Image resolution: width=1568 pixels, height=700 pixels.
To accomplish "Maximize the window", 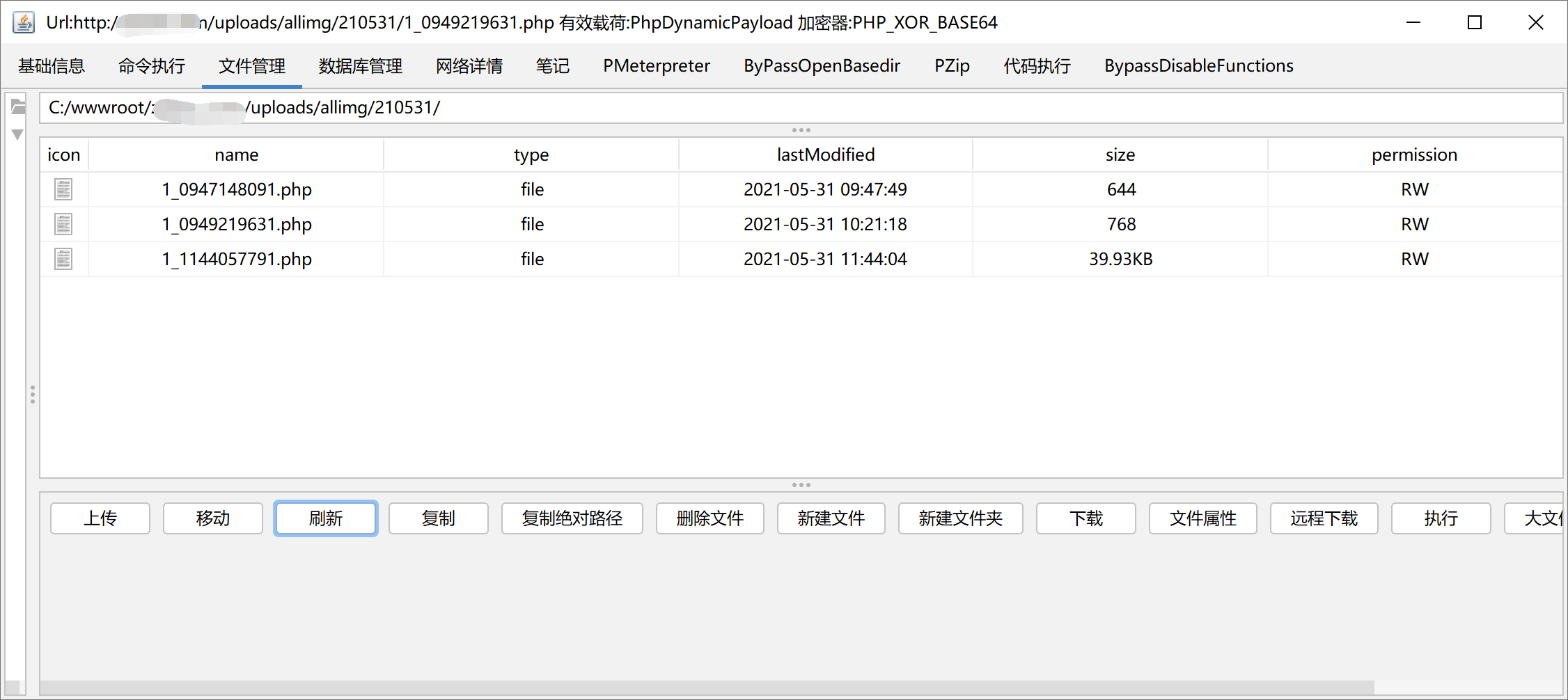I will click(1474, 22).
